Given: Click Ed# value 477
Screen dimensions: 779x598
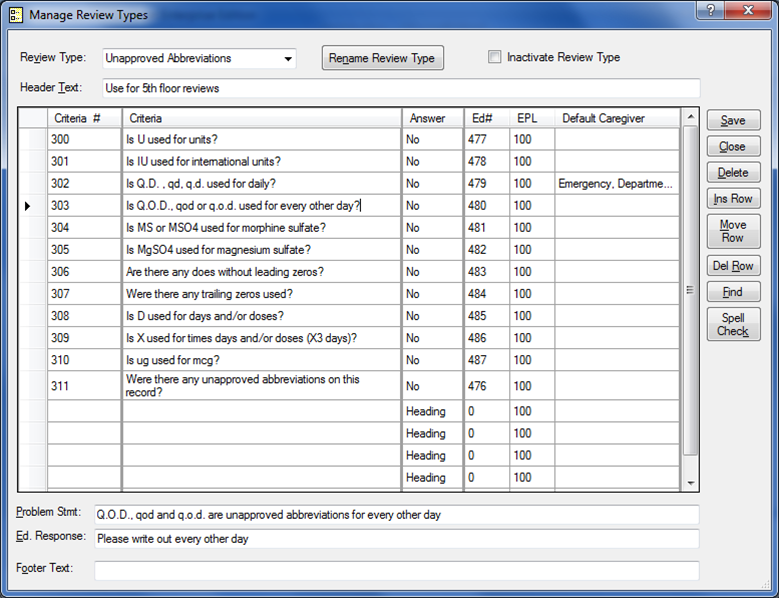Looking at the screenshot, I should click(487, 139).
